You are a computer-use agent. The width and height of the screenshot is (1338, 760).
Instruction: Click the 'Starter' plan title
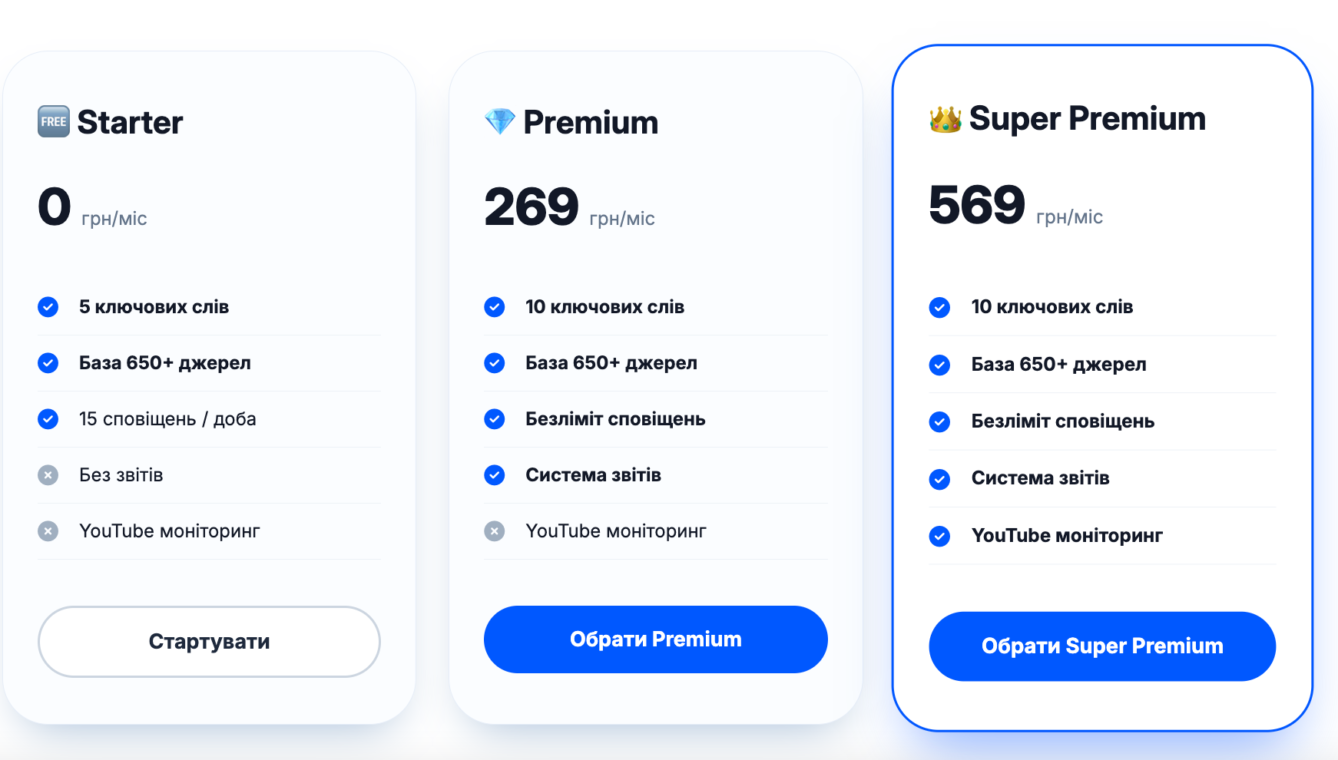[x=130, y=122]
